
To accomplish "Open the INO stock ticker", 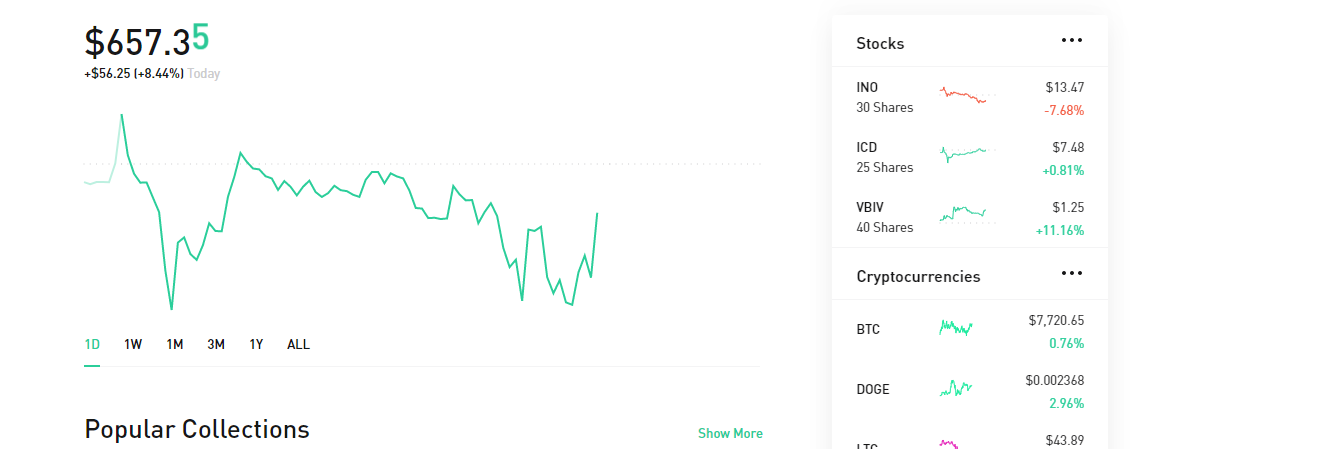I will pyautogui.click(x=867, y=87).
